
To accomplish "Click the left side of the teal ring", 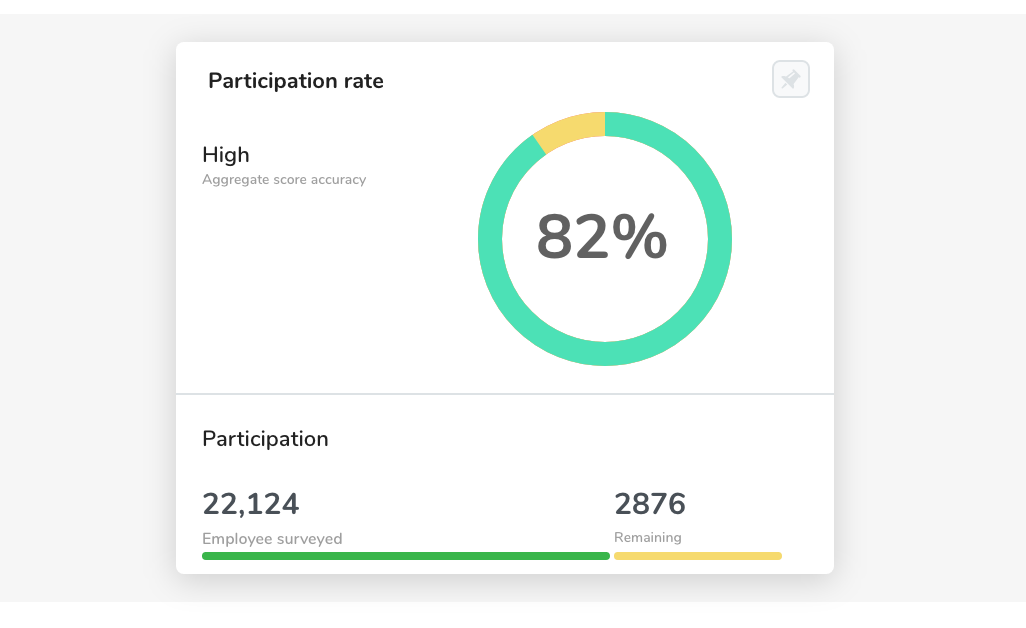I will [490, 239].
